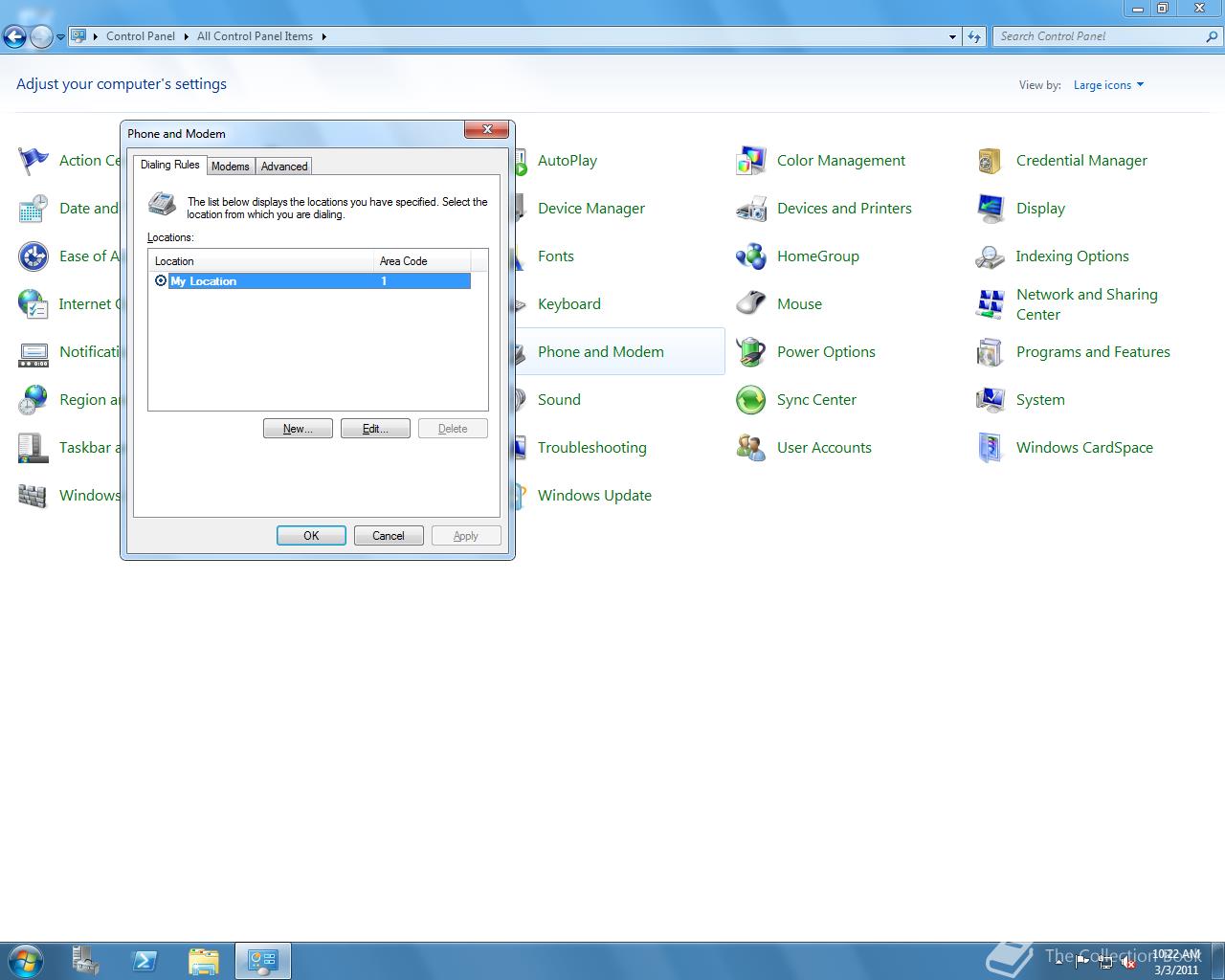Viewport: 1225px width, 980px height.
Task: Click the Location column header
Action: click(260, 260)
